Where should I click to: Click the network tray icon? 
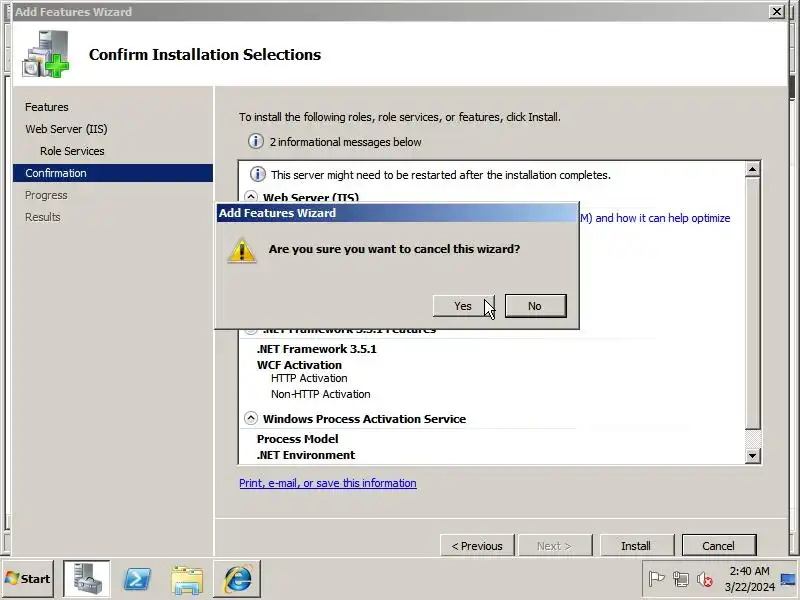(681, 579)
